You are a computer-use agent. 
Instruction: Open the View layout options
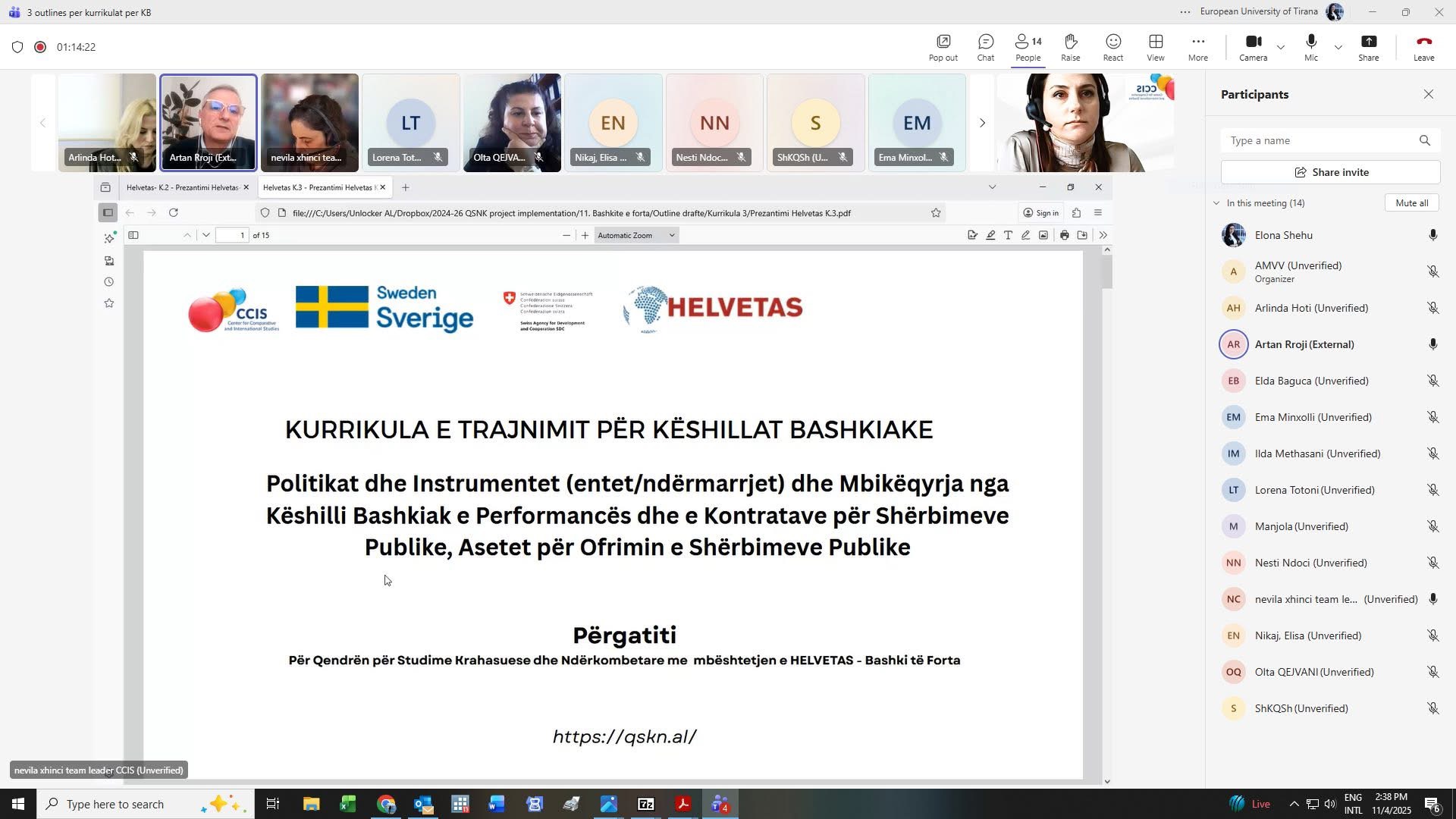(1155, 47)
